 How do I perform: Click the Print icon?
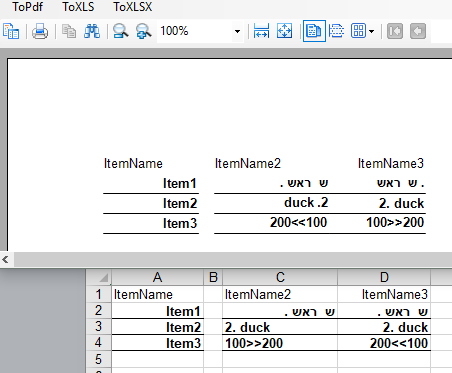(40, 31)
